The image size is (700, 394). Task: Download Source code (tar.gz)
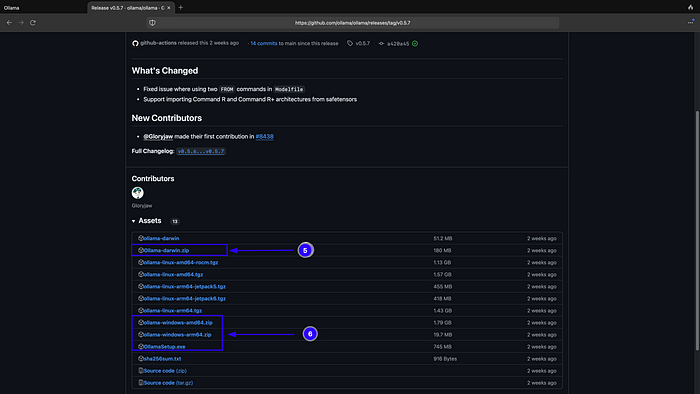pyautogui.click(x=168, y=383)
